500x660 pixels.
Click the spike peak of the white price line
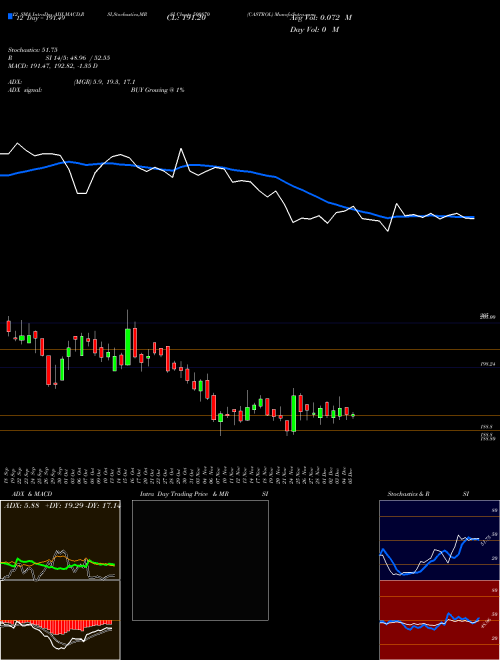pos(181,149)
